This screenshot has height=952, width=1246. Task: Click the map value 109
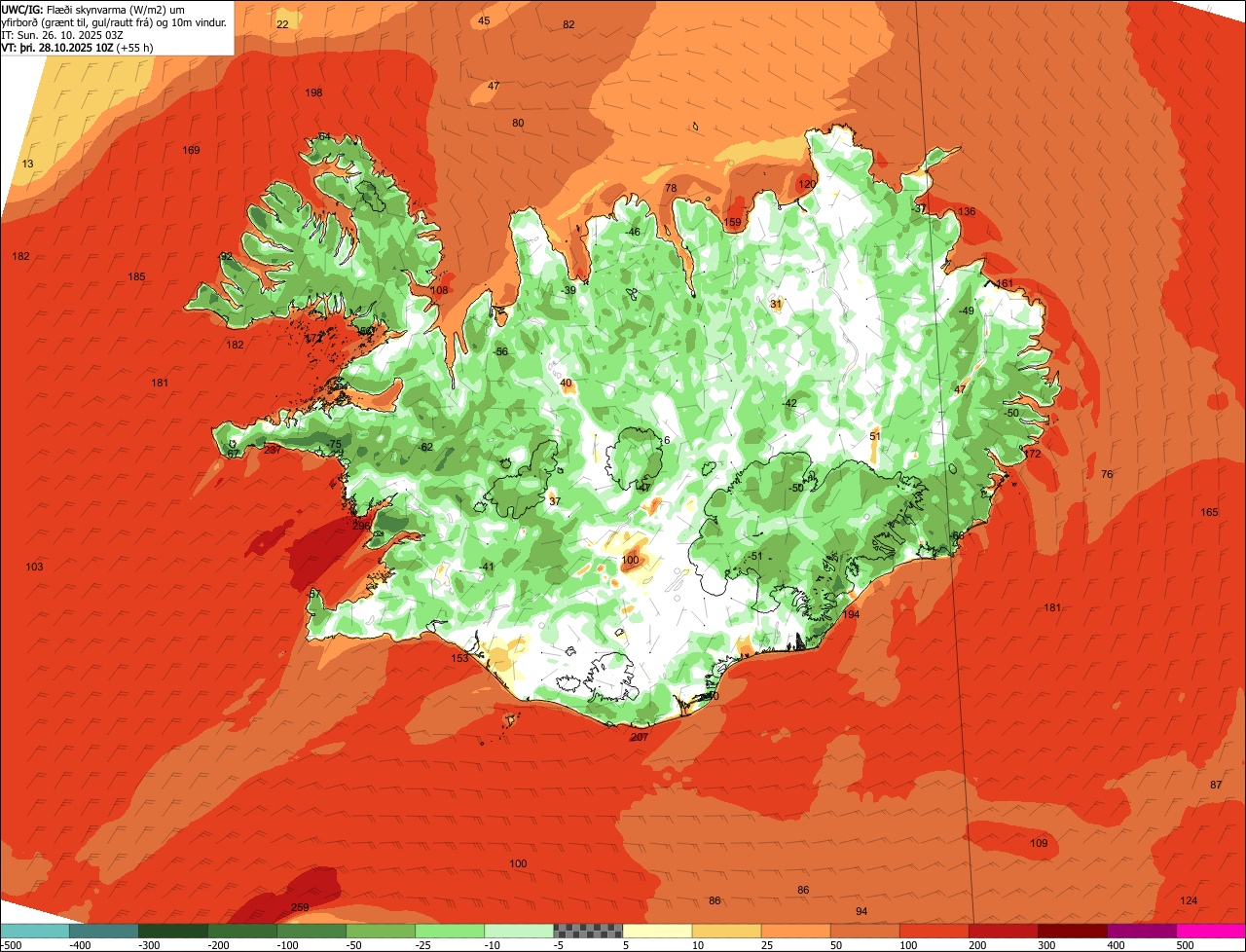[1039, 843]
